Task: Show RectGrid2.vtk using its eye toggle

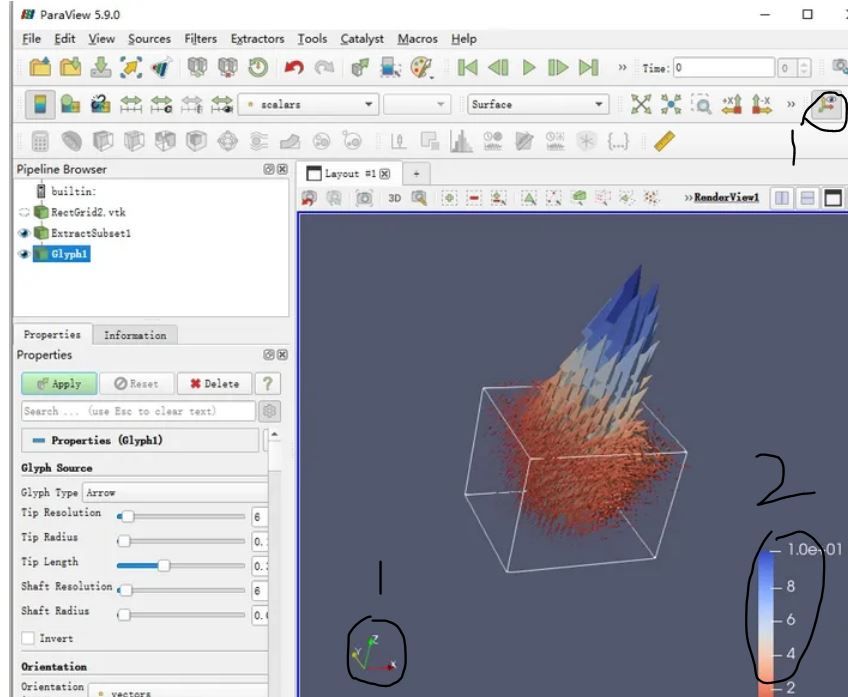Action: click(x=24, y=212)
